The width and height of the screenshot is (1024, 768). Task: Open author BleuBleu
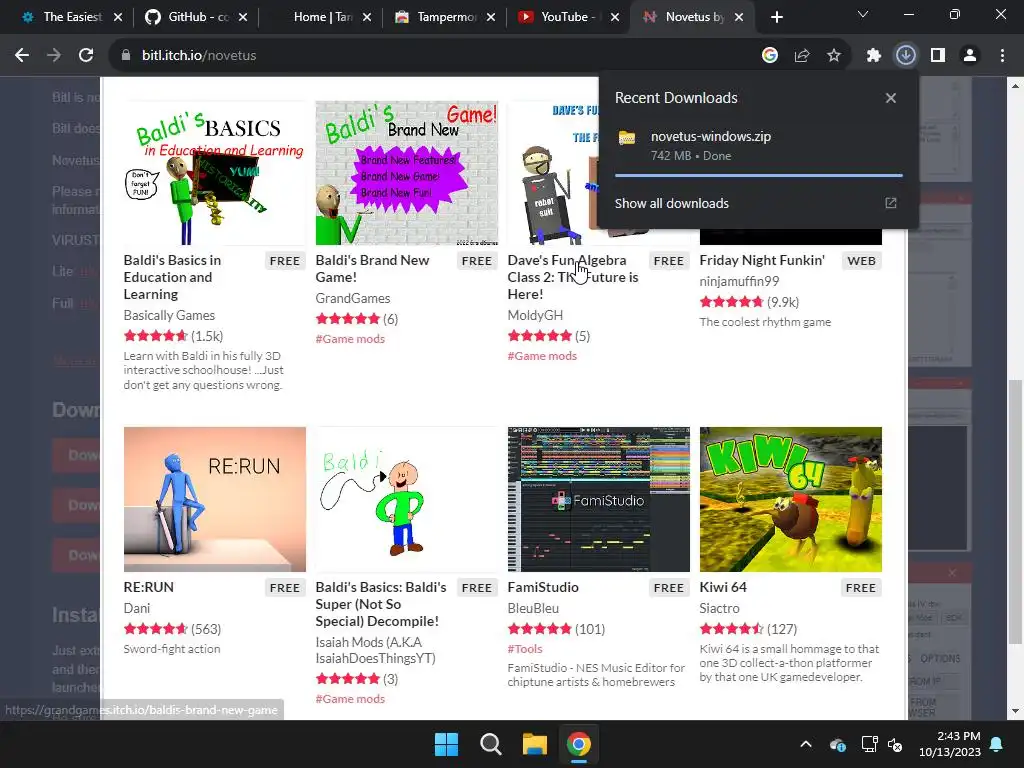[533, 609]
